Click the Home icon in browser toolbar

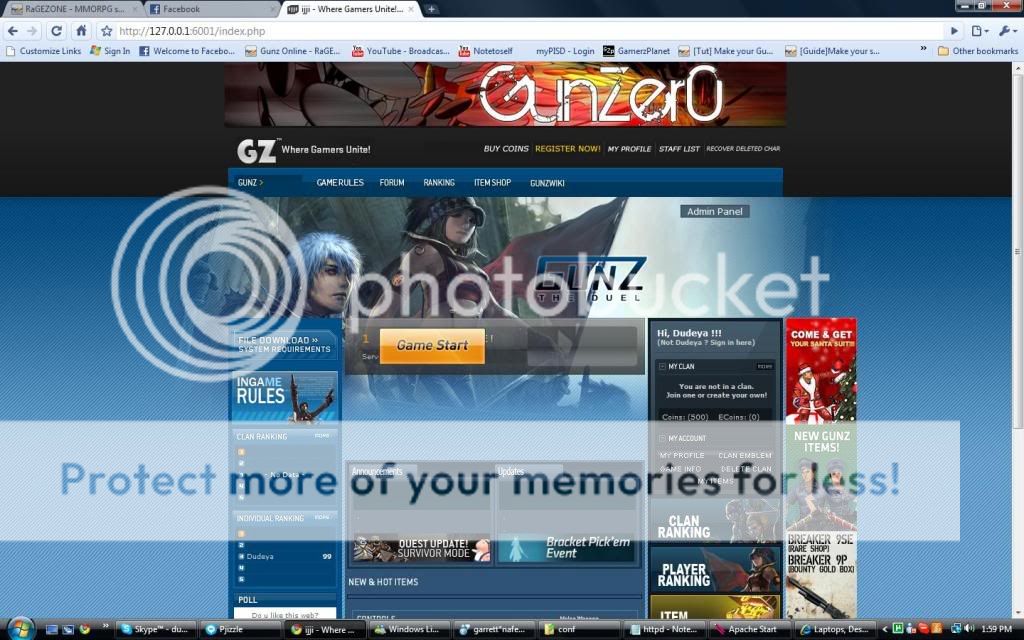point(82,31)
